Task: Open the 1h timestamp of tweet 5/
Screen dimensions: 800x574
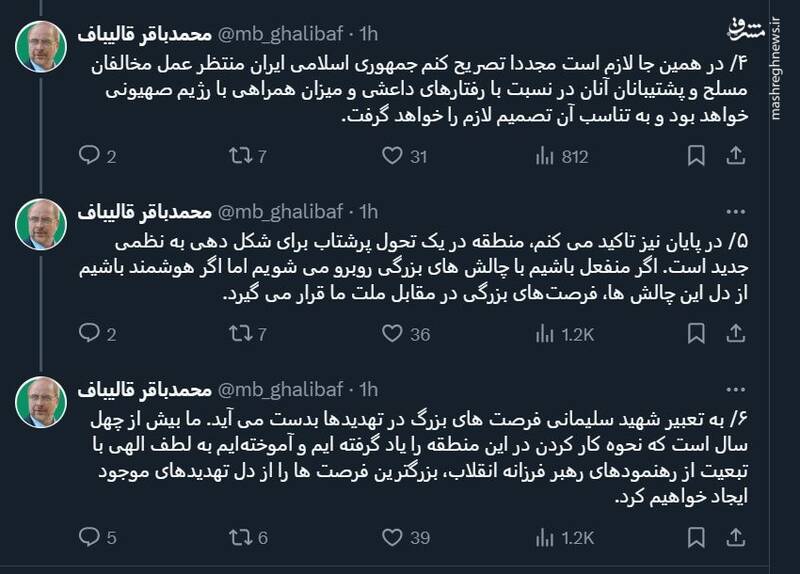Action: tap(368, 212)
